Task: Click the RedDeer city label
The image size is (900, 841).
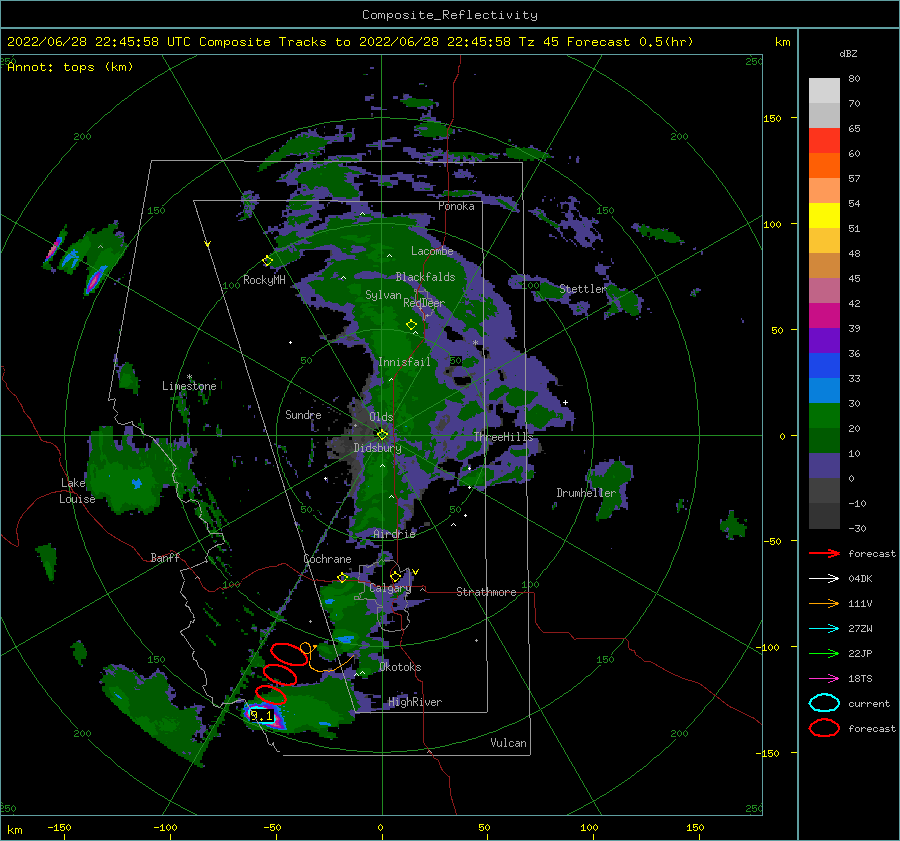Action: click(424, 303)
